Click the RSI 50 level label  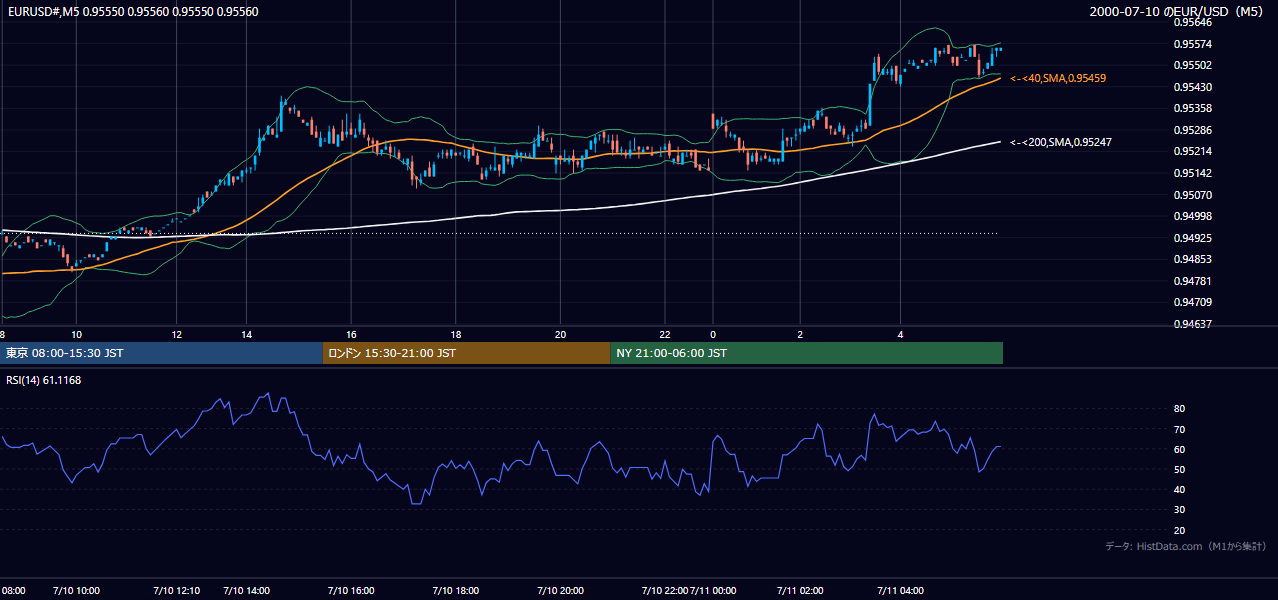(x=1180, y=469)
